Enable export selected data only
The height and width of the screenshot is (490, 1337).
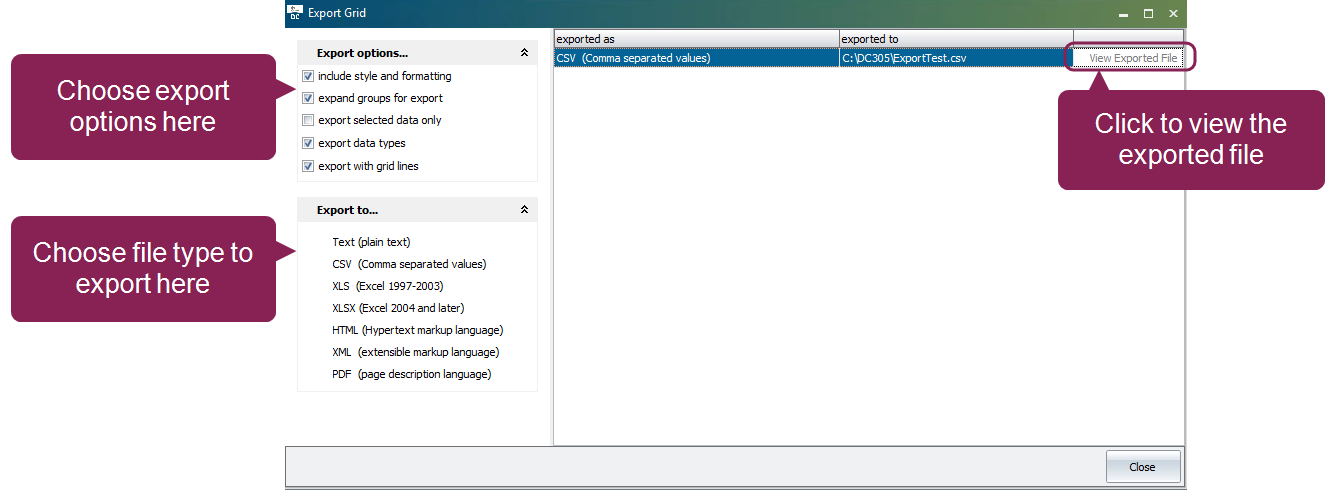coord(308,120)
